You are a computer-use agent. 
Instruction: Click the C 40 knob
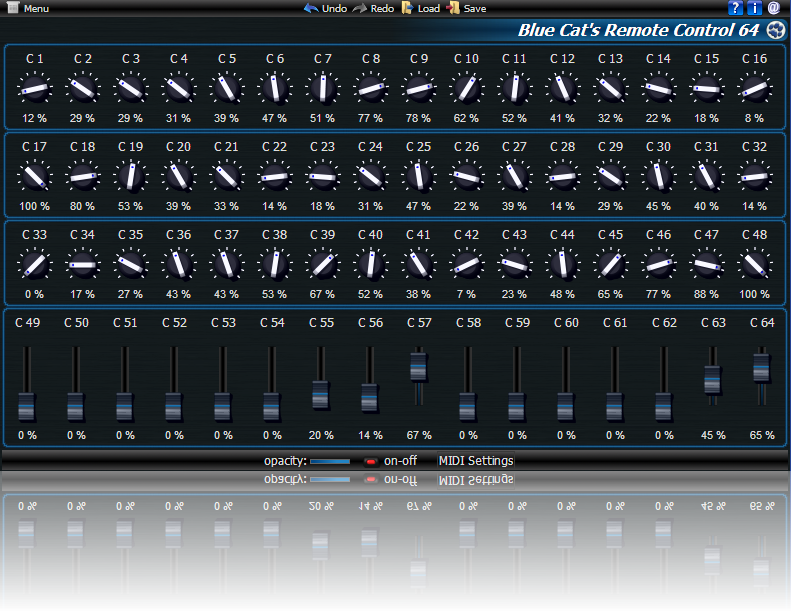371,264
